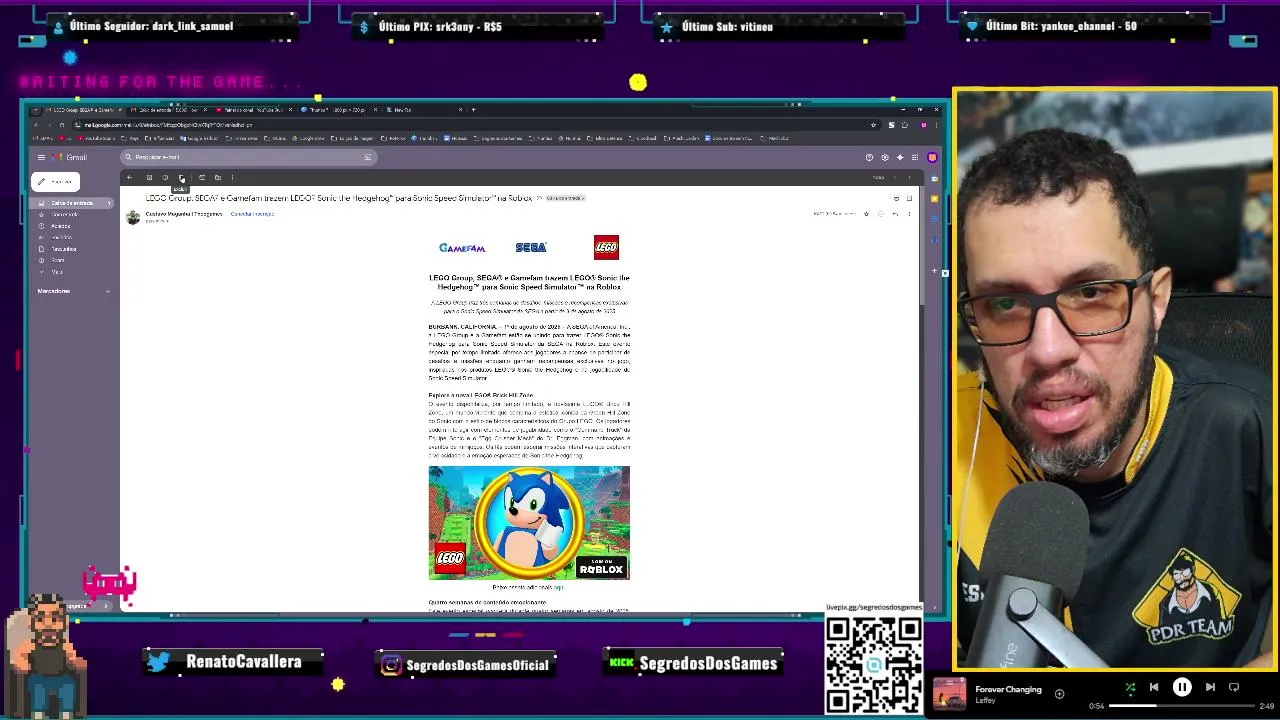Open message more options menu
Viewport: 1280px width, 720px height.
(x=909, y=214)
